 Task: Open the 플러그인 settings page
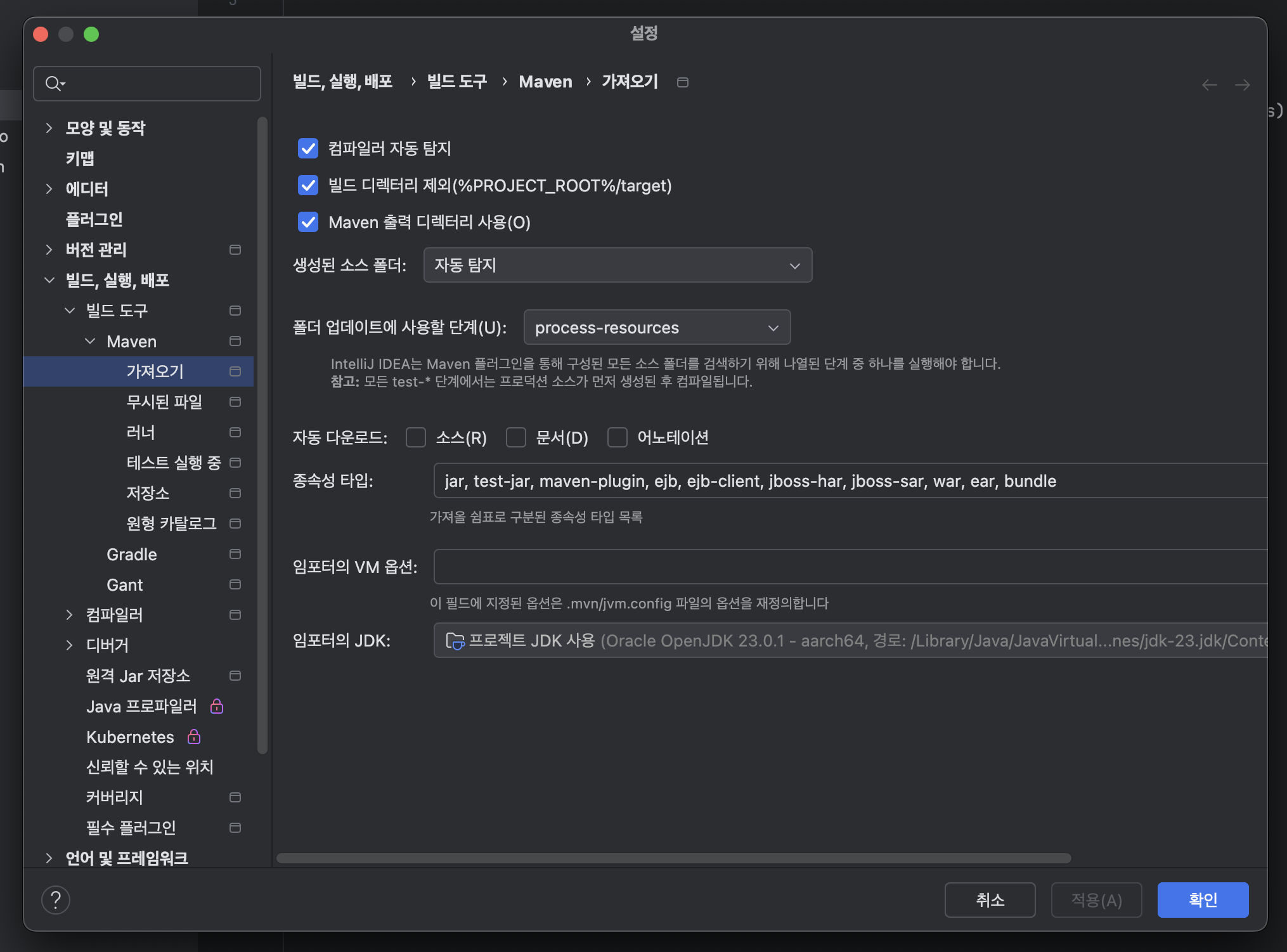pos(94,219)
